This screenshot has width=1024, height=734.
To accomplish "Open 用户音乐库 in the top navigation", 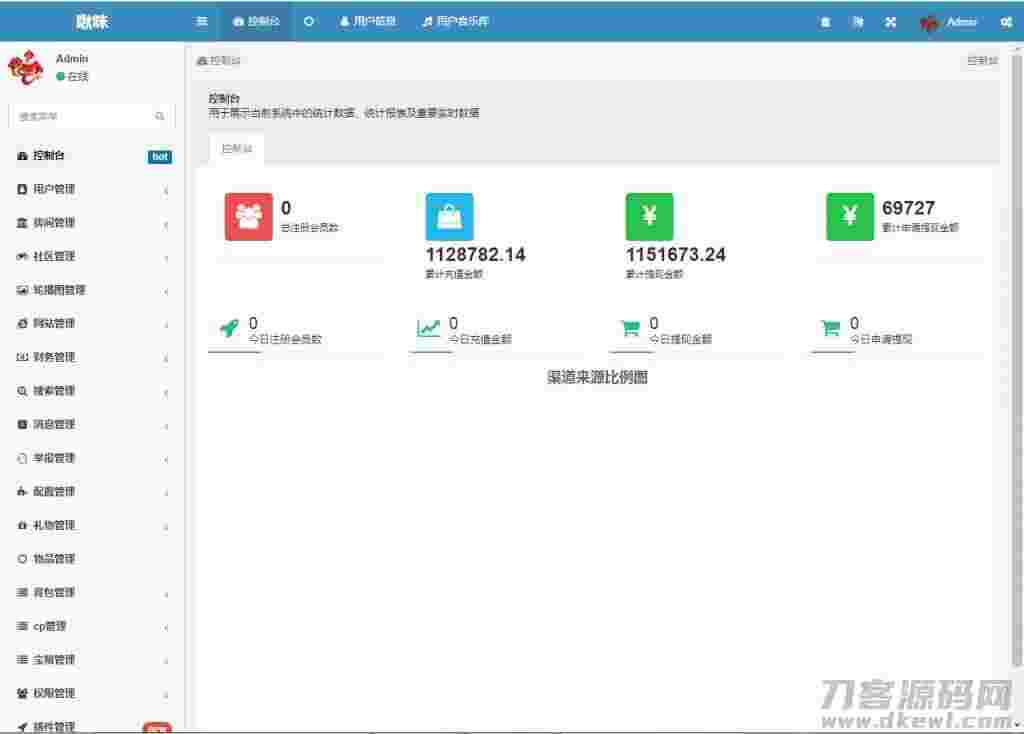I will pos(456,21).
